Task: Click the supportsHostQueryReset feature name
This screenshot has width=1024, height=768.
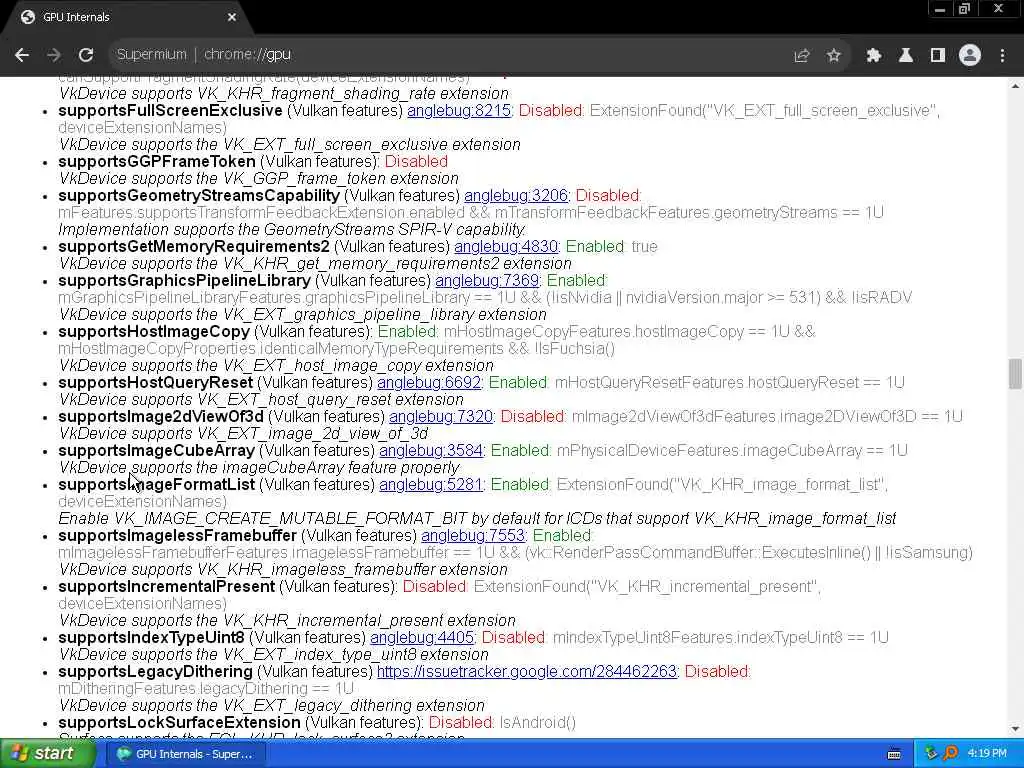Action: click(x=155, y=382)
